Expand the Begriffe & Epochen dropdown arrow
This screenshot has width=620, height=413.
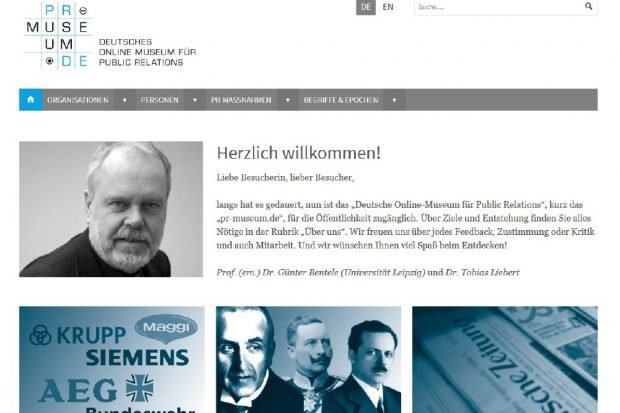click(x=394, y=100)
